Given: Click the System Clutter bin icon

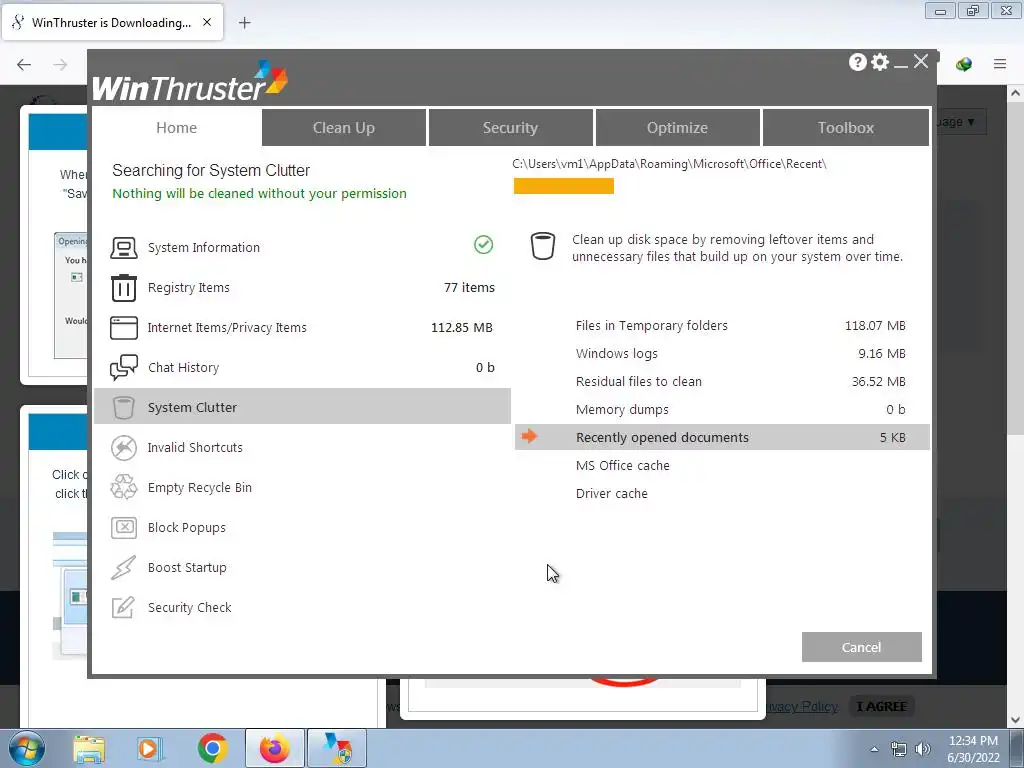Looking at the screenshot, I should tap(123, 408).
